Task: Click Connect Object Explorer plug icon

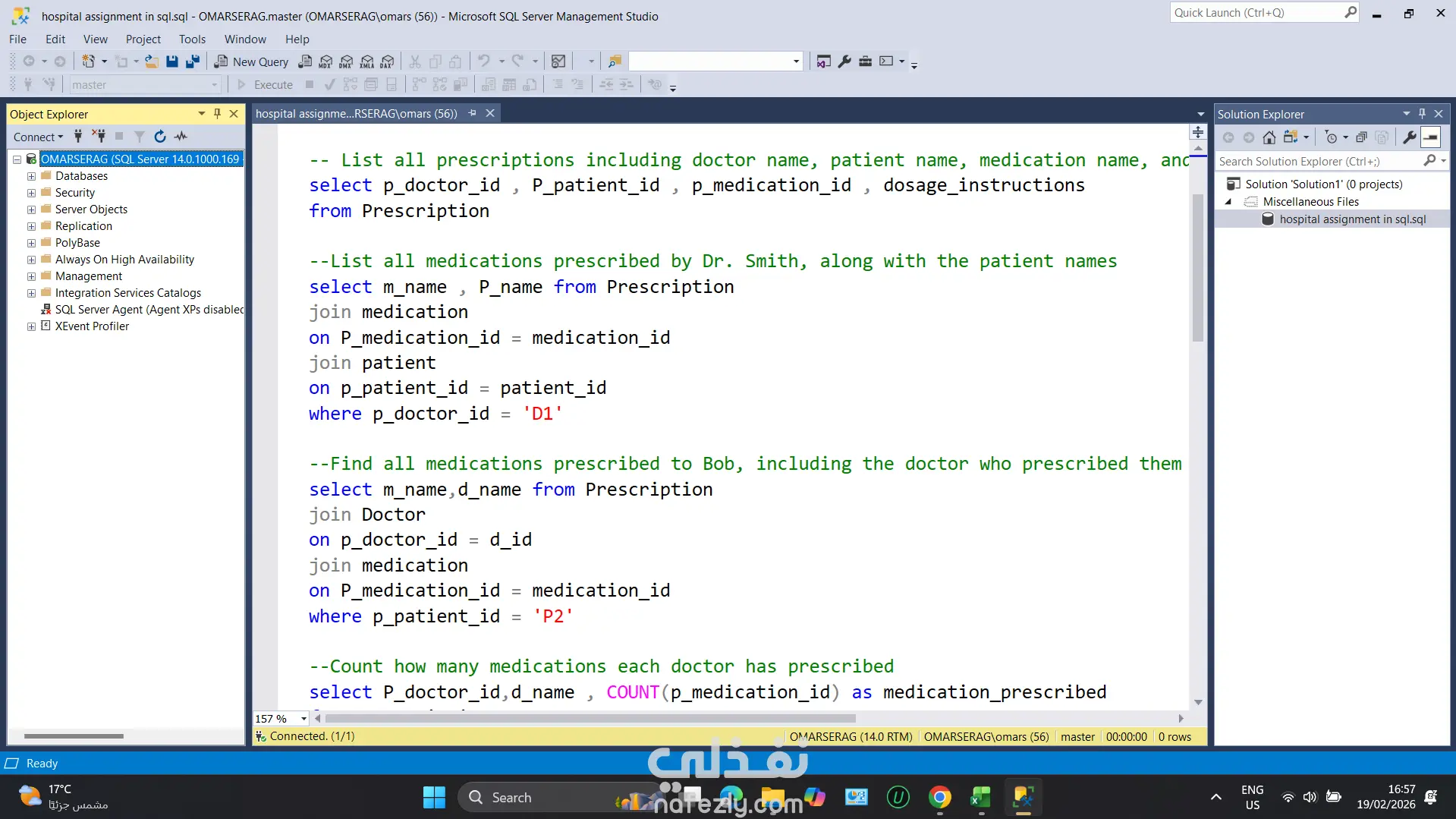Action: (78, 137)
